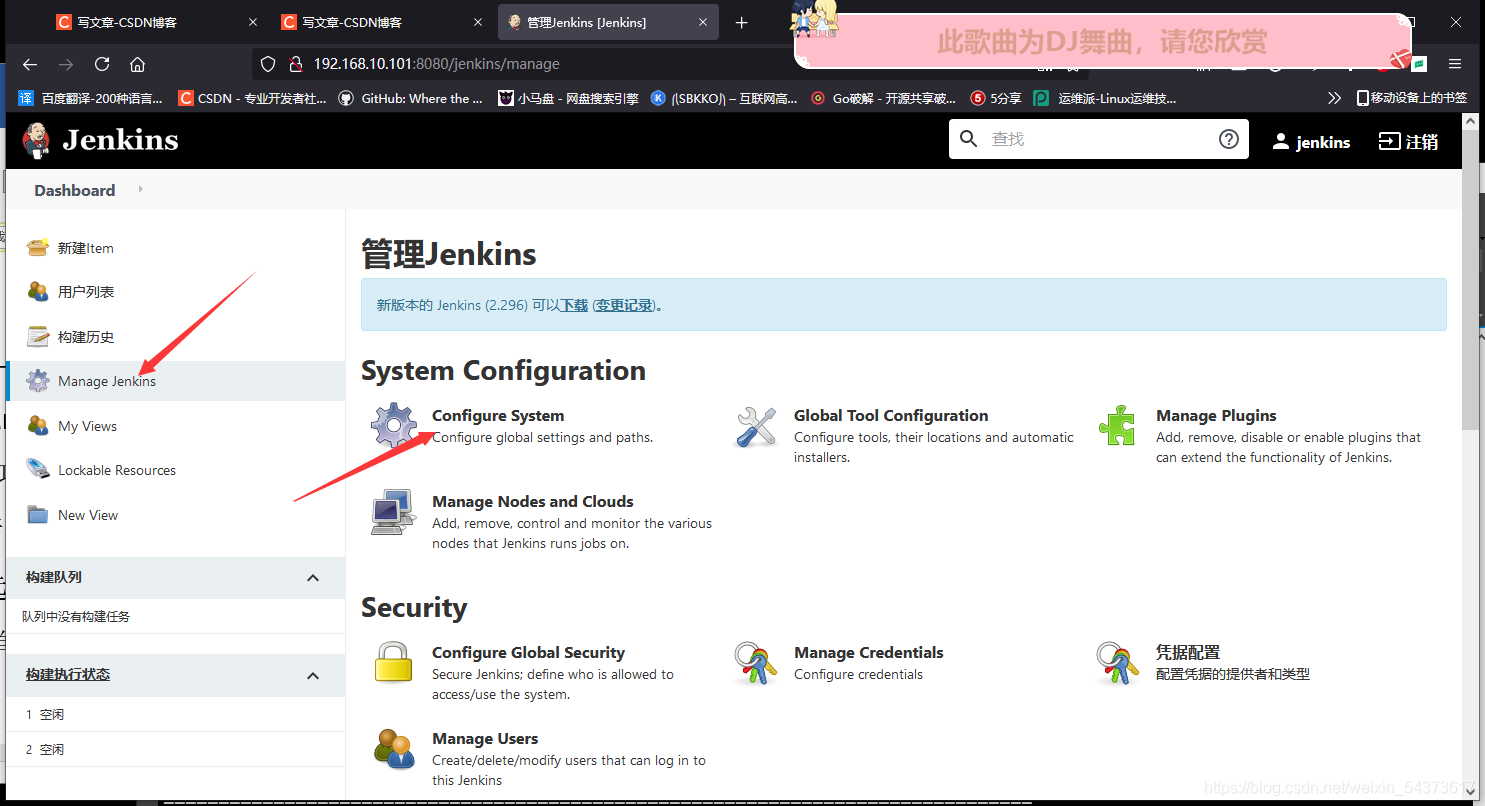This screenshot has height=806, width=1485.
Task: Open the Manage Users link
Action: pyautogui.click(x=485, y=739)
